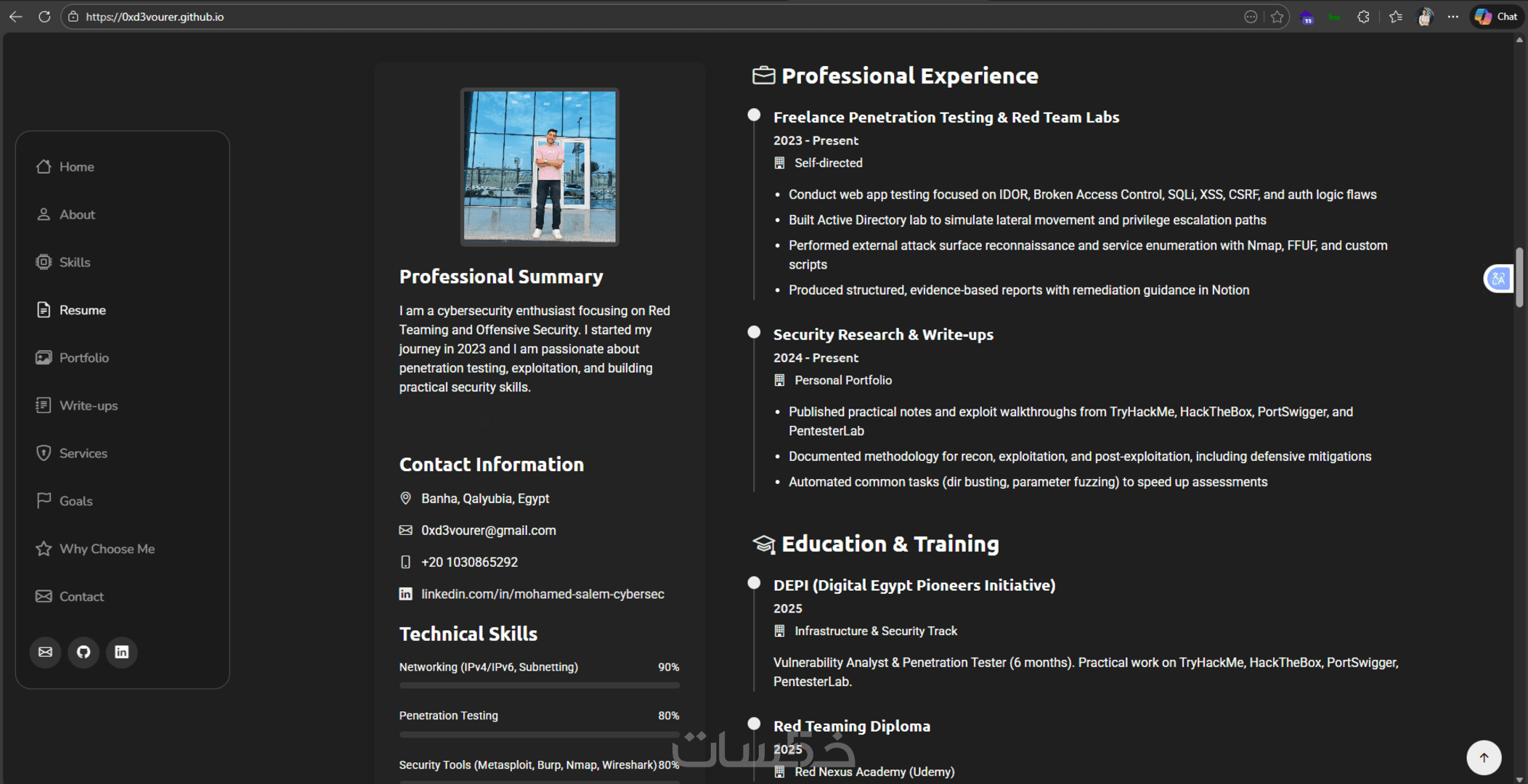1528x784 pixels.
Task: Open the Portfolio sidebar item
Action: click(x=84, y=358)
